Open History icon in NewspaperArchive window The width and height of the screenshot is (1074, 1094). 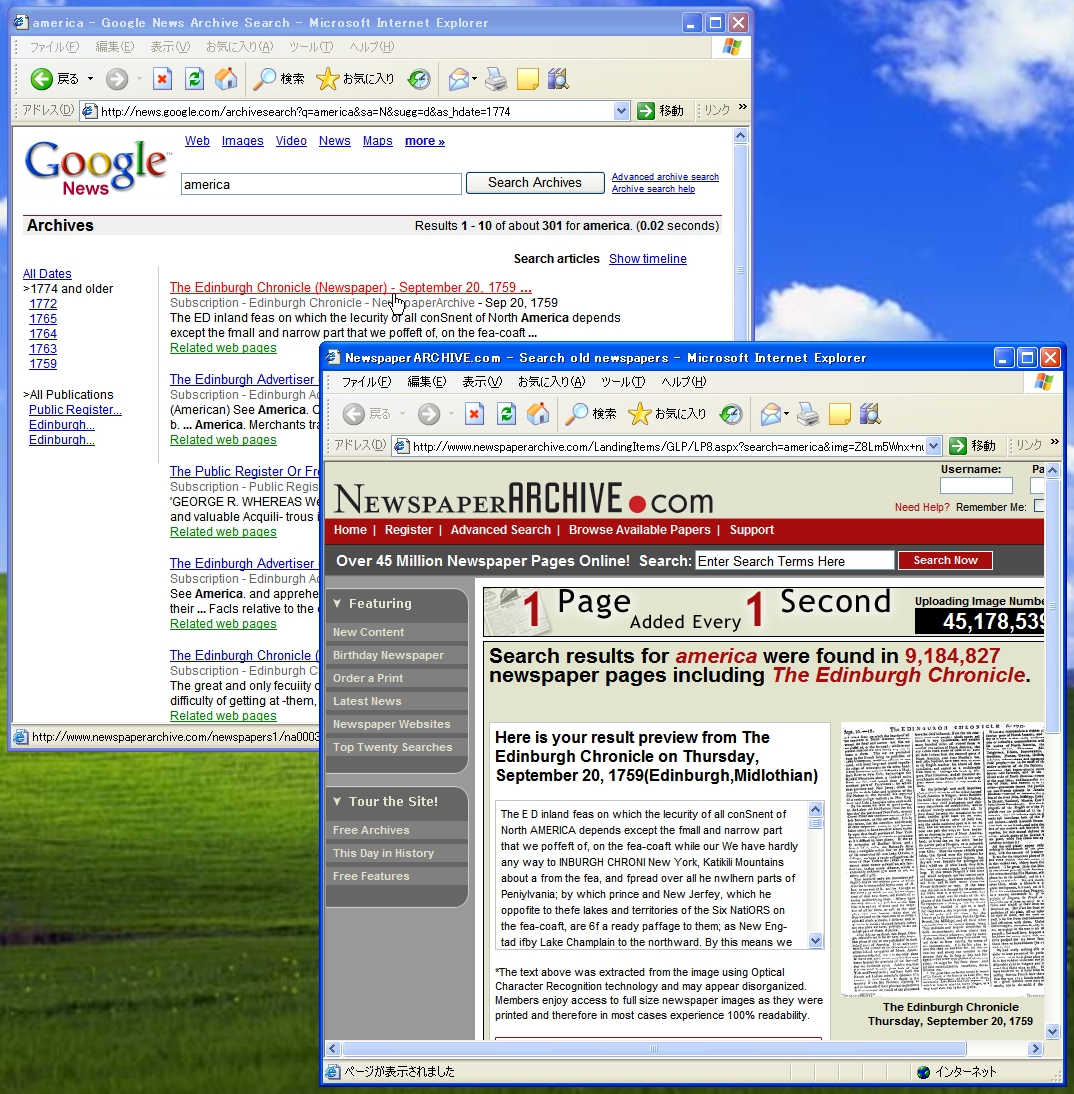(731, 414)
